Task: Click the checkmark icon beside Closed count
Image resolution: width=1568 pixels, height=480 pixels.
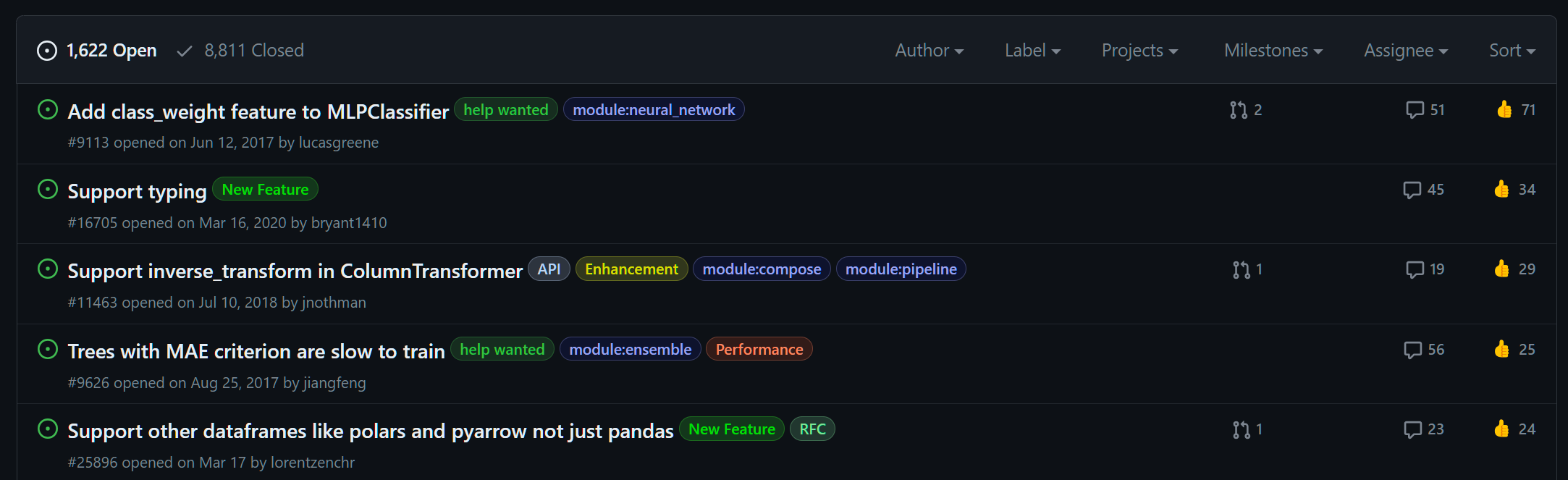Action: (x=184, y=50)
